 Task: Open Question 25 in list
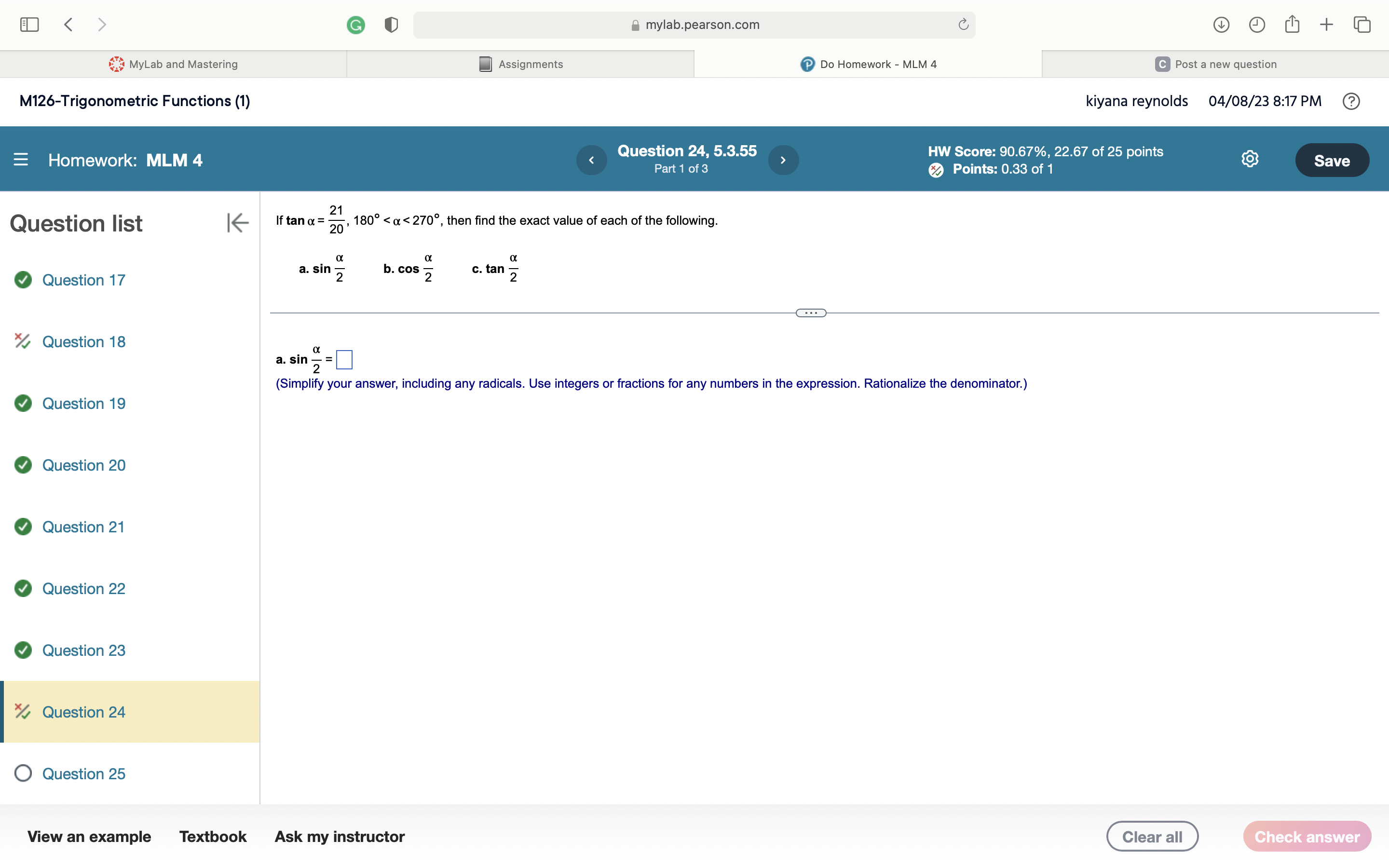[x=84, y=774]
